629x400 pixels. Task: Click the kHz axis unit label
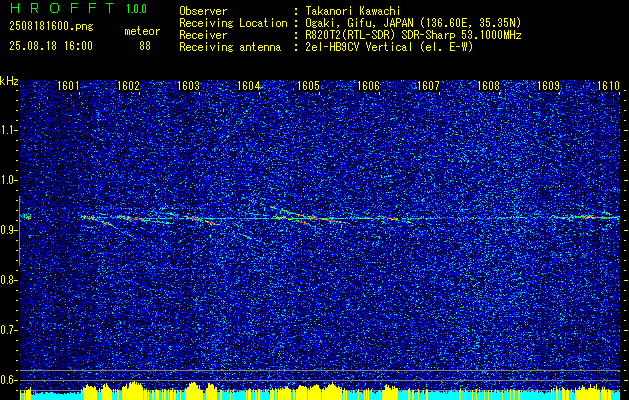point(9,81)
